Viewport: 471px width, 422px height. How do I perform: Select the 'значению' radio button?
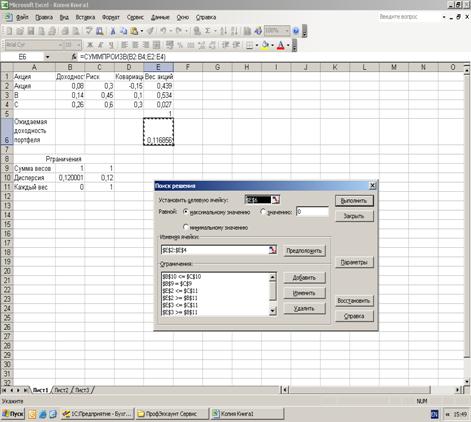(263, 212)
